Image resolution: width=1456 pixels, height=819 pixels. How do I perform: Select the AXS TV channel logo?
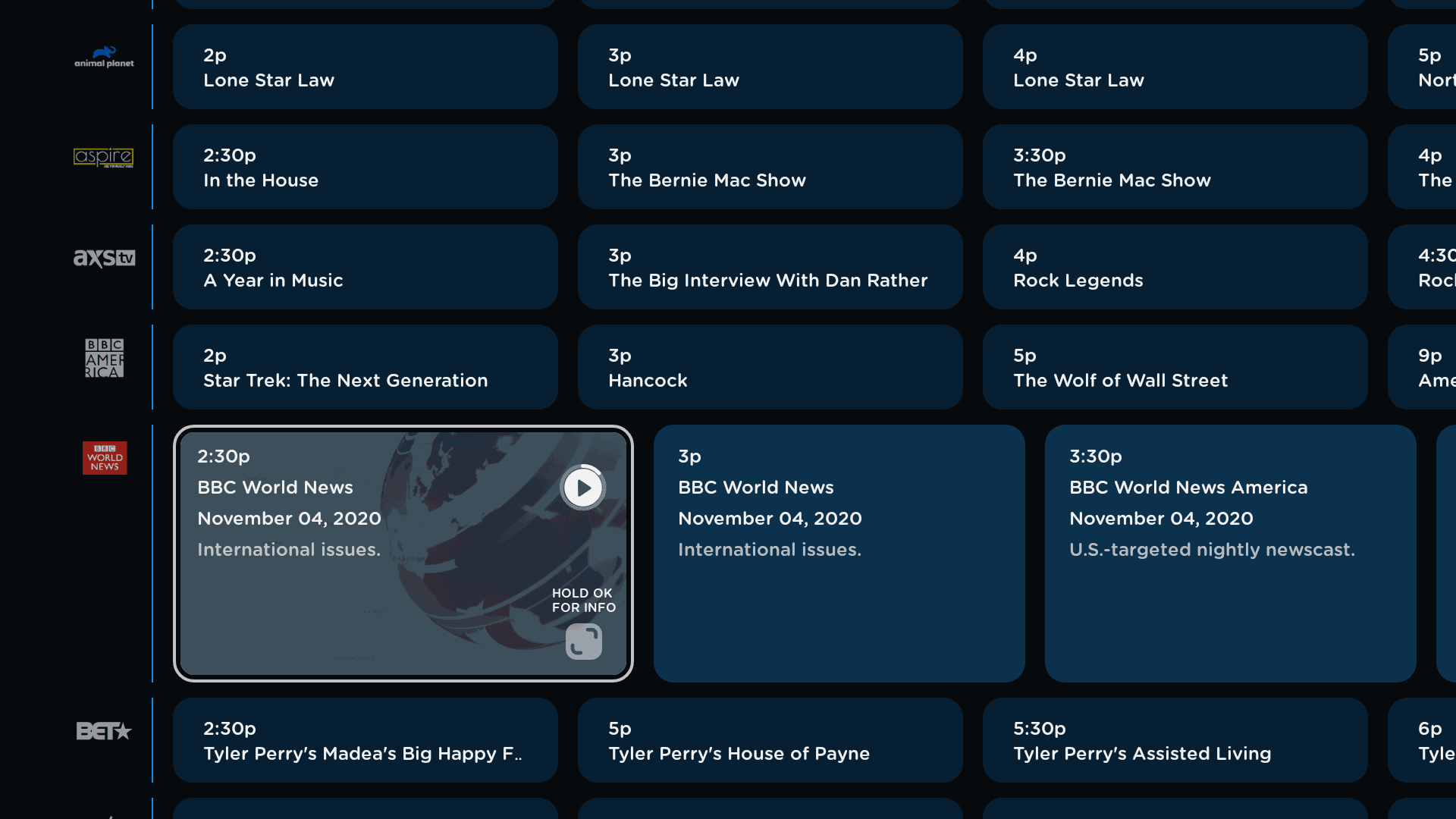104,258
